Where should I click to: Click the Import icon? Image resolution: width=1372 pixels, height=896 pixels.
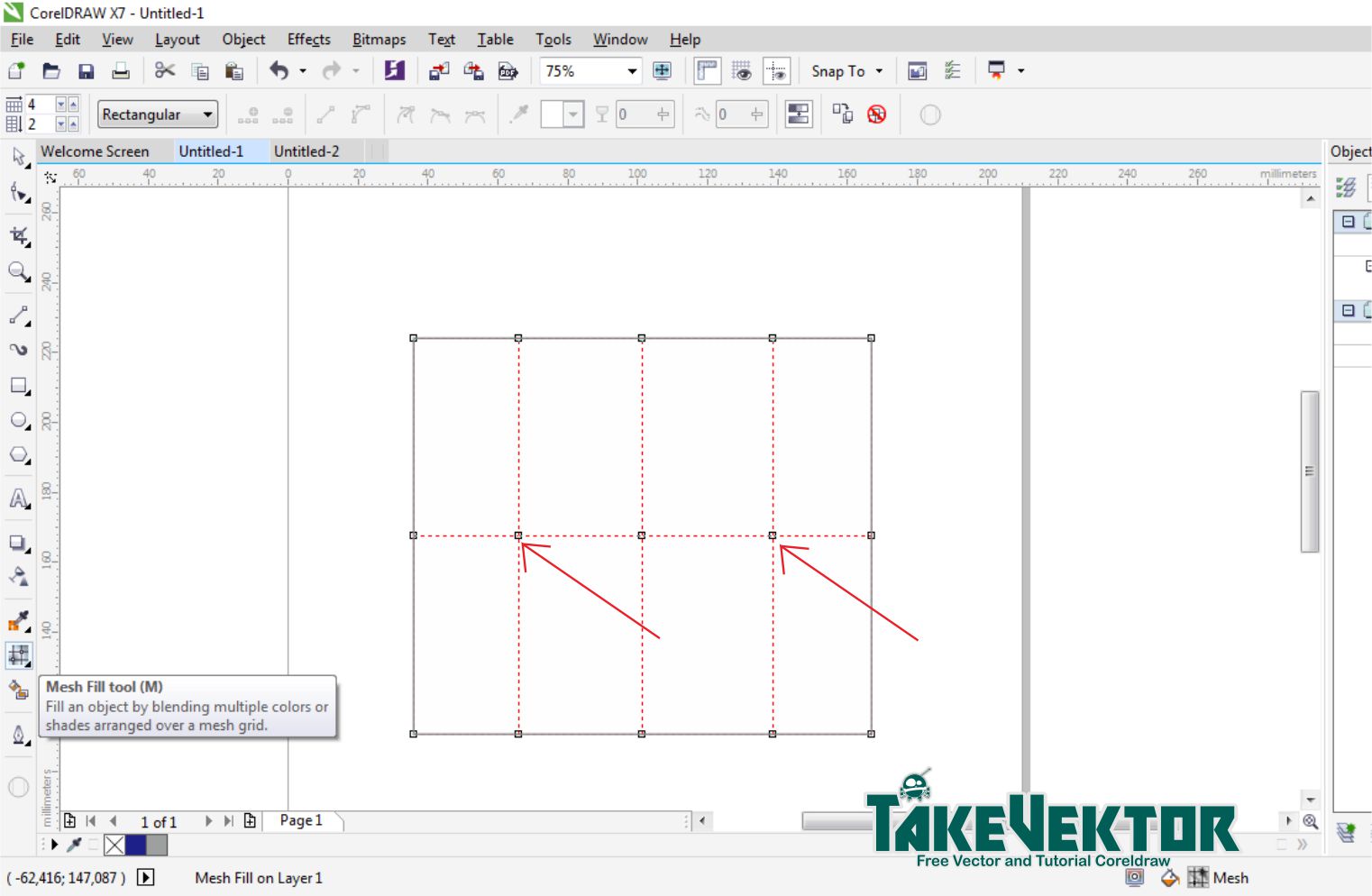[438, 70]
